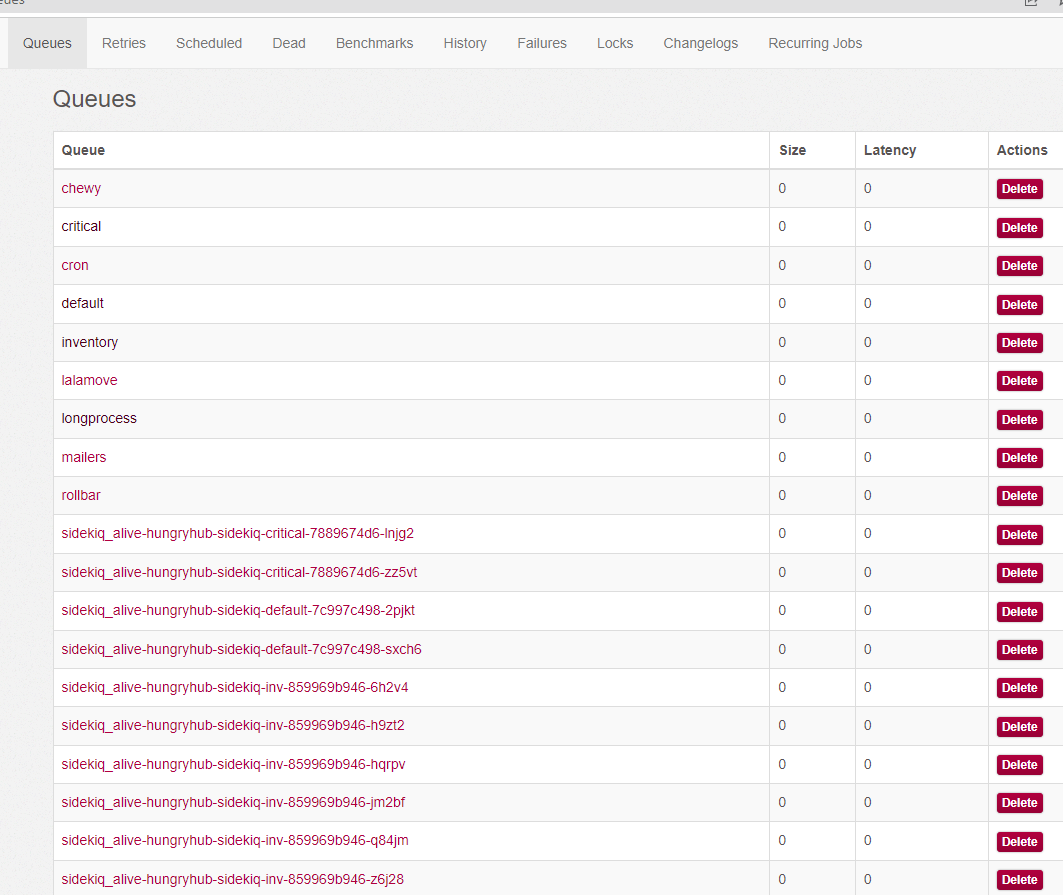This screenshot has width=1063, height=895.
Task: Open the rollbar queue link
Action: point(81,495)
